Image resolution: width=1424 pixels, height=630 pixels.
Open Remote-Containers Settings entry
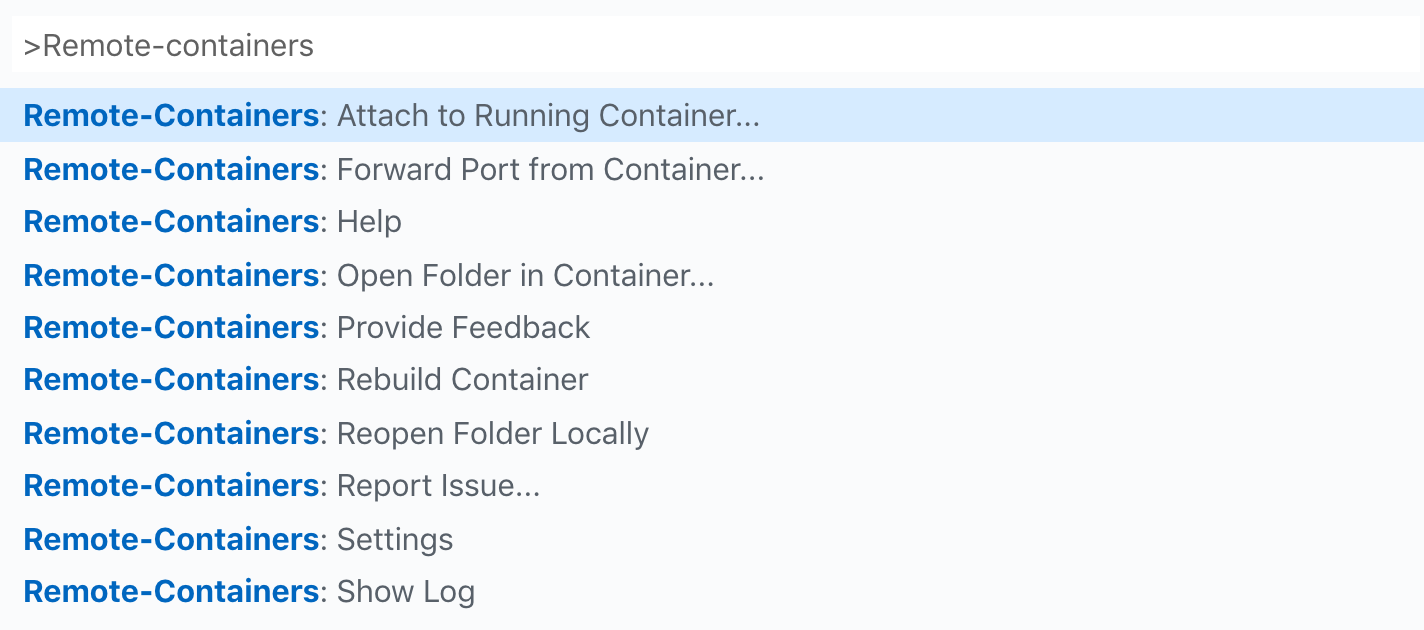tap(395, 540)
